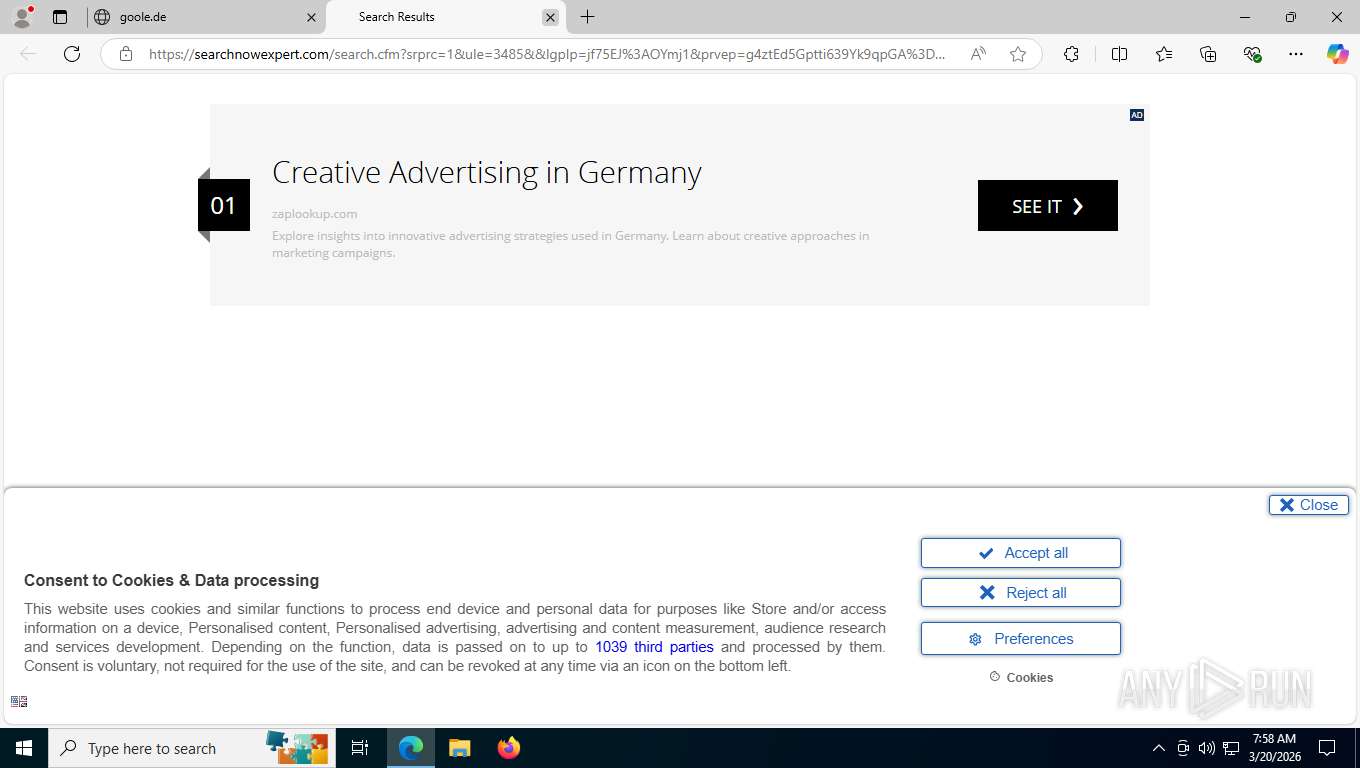1360x768 pixels.
Task: Open the tab actions menu icon
Action: [x=60, y=17]
